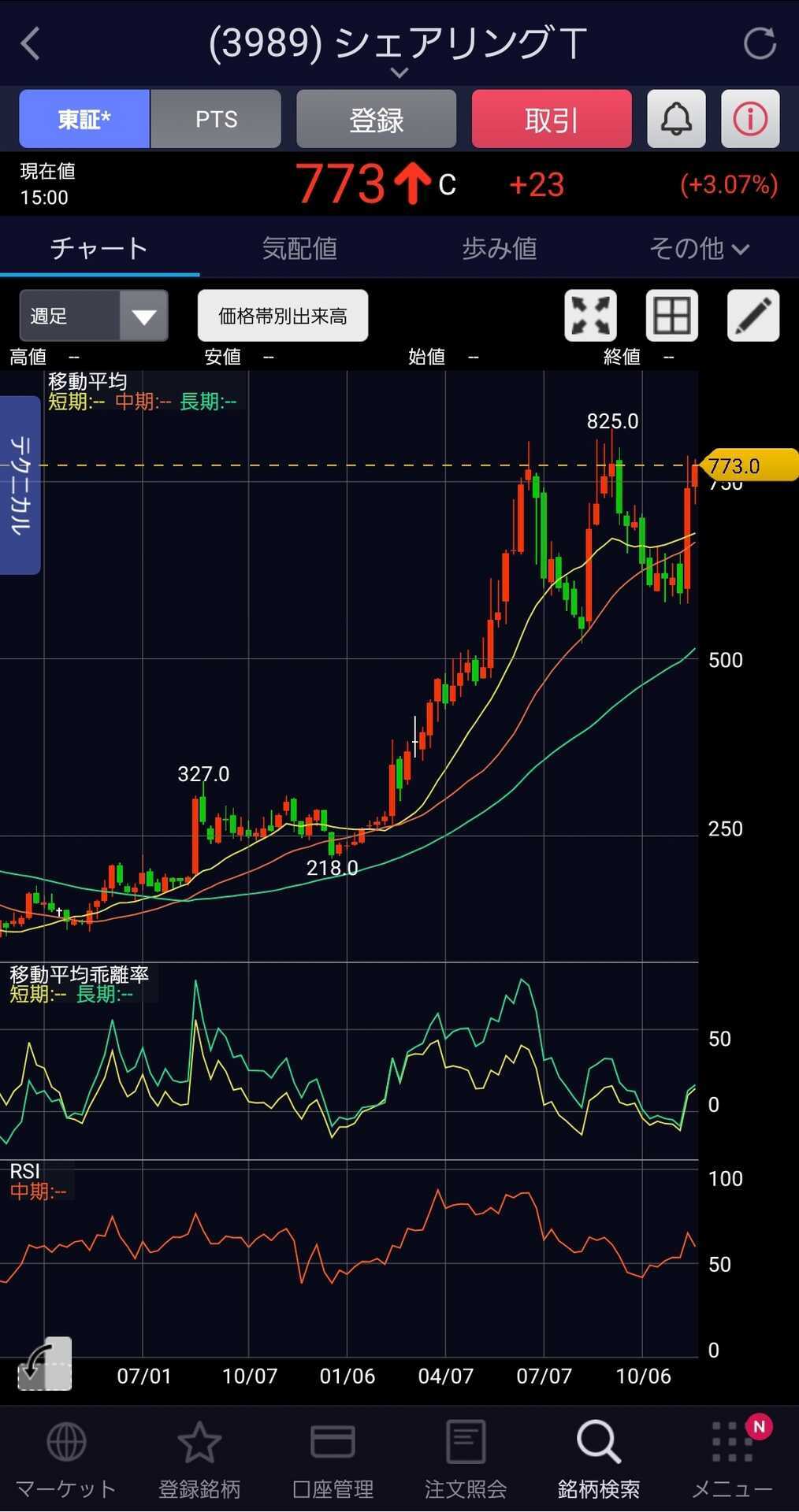Open the マーケット bottom navigation item
Screen dimensions: 799x1512
(x=66, y=1459)
